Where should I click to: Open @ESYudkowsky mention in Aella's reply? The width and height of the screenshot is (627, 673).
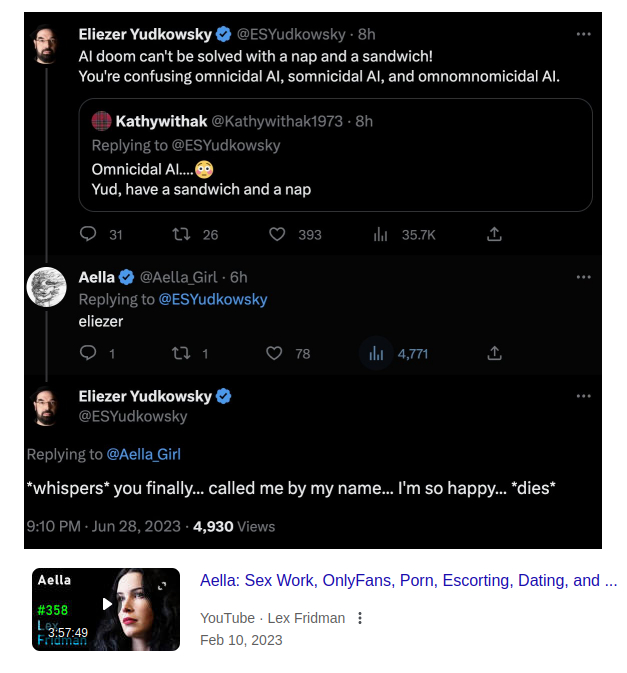[x=213, y=299]
